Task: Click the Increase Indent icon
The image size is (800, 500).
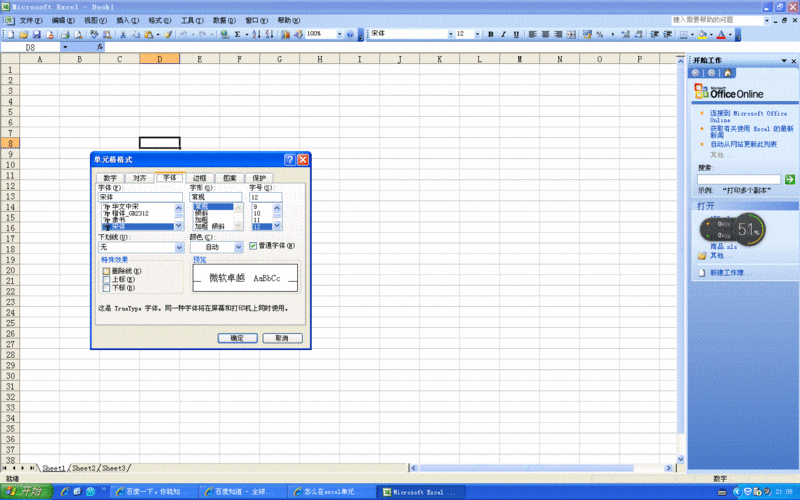Action: tap(668, 34)
